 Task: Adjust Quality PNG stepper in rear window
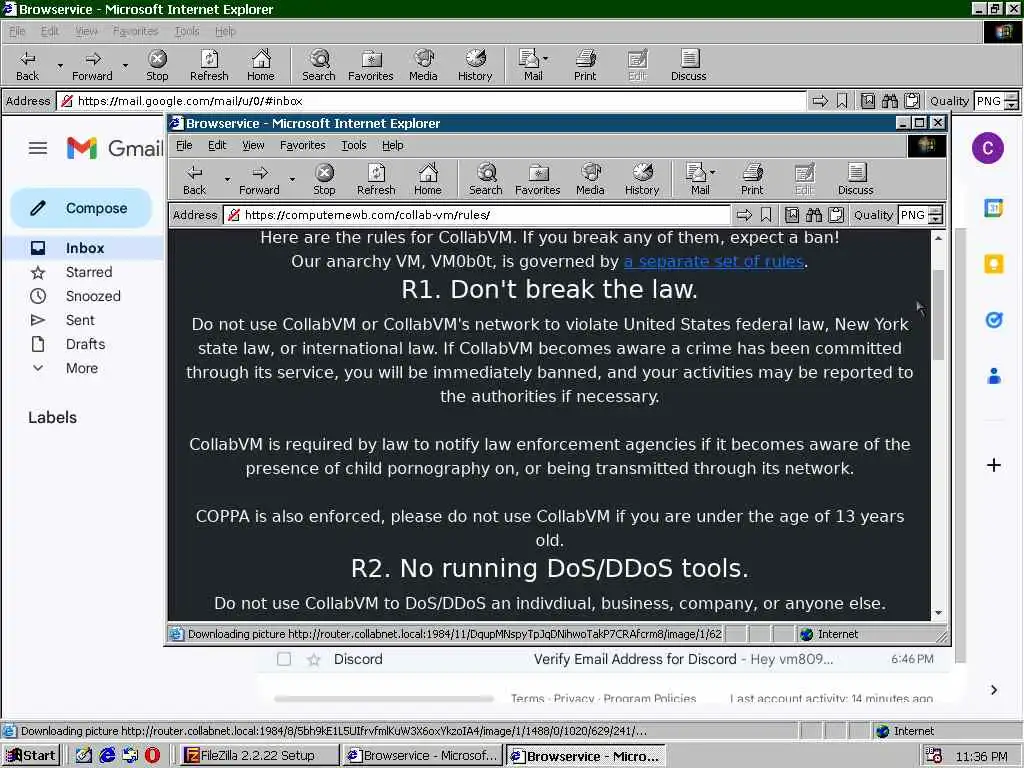[1011, 101]
